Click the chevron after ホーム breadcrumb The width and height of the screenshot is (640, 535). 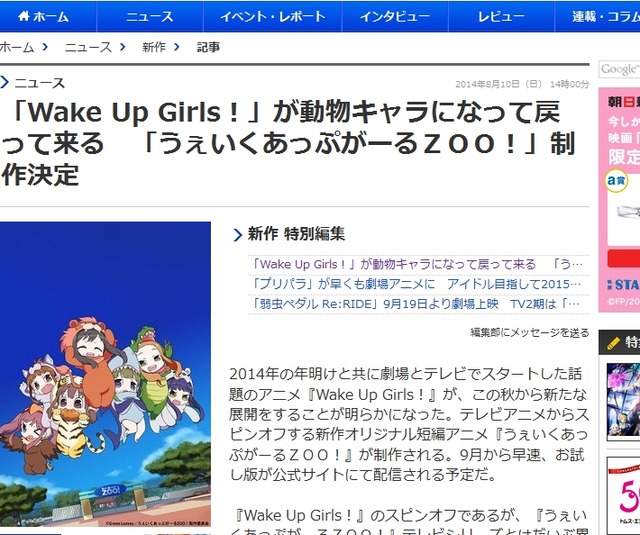(x=45, y=47)
